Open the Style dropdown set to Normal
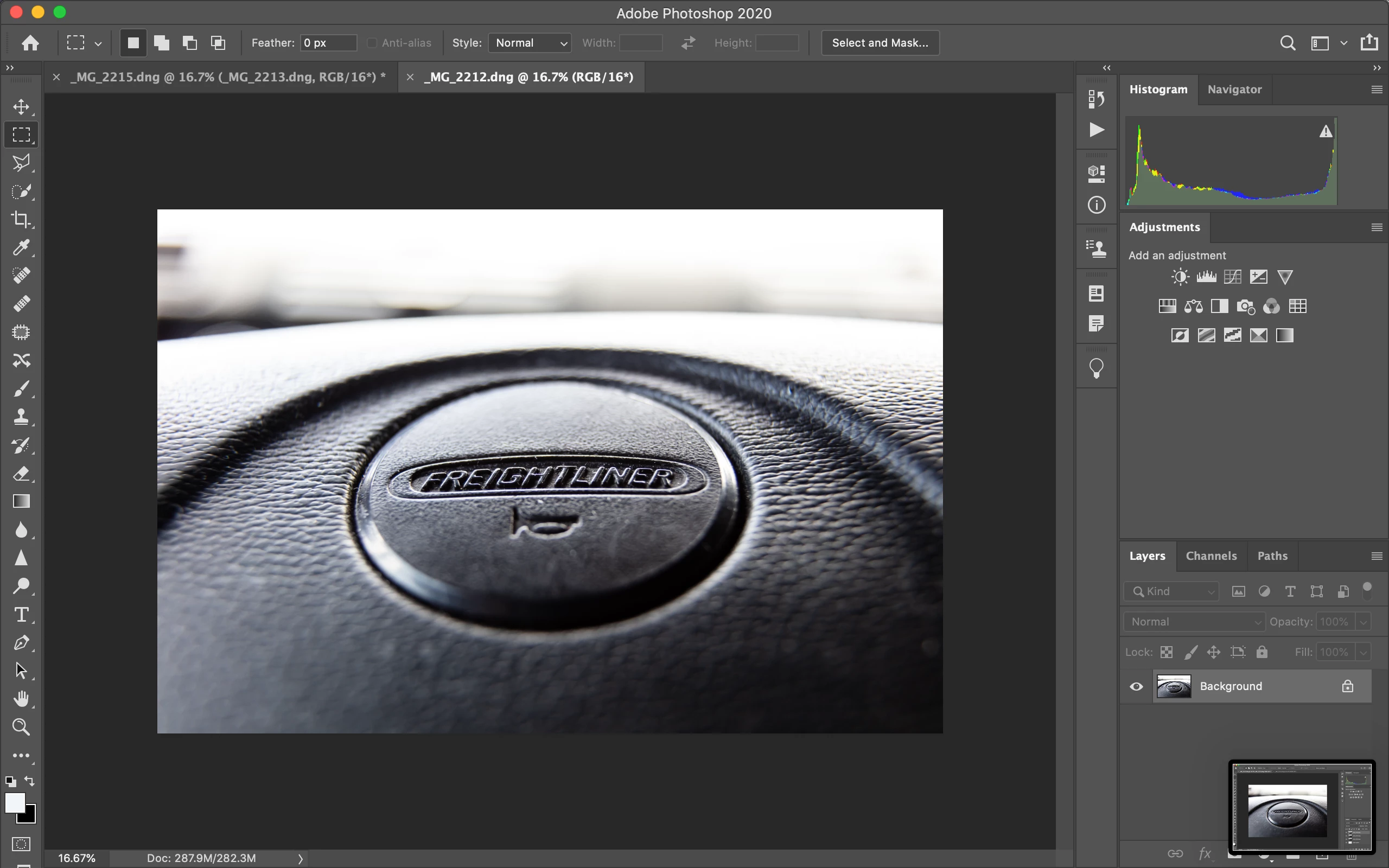 (529, 43)
